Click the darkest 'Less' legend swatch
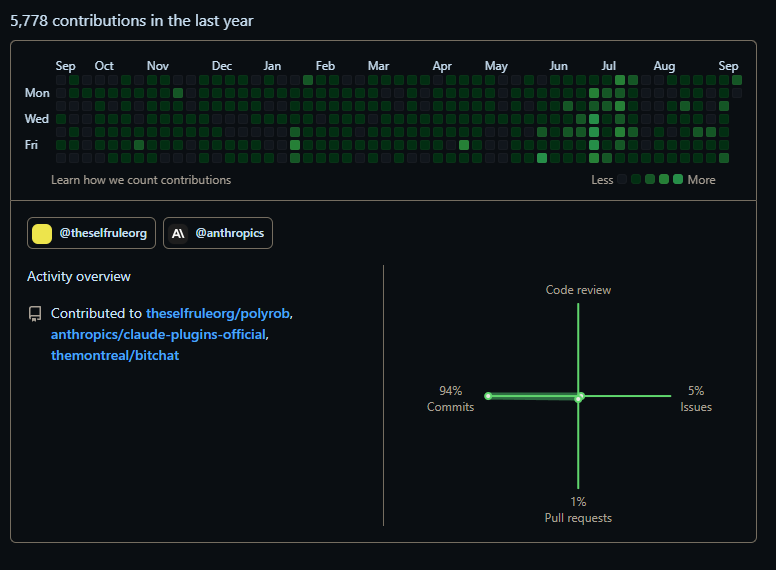 tap(622, 179)
